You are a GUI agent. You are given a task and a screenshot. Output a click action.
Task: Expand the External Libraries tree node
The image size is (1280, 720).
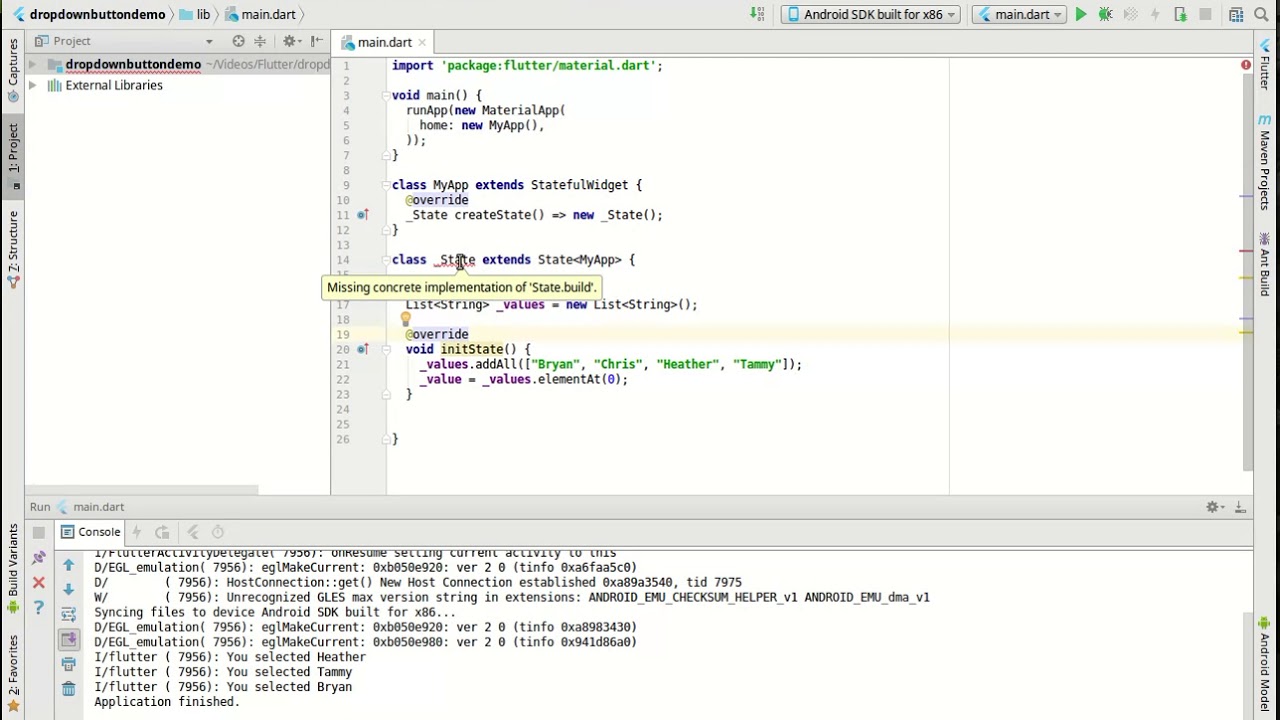[32, 85]
